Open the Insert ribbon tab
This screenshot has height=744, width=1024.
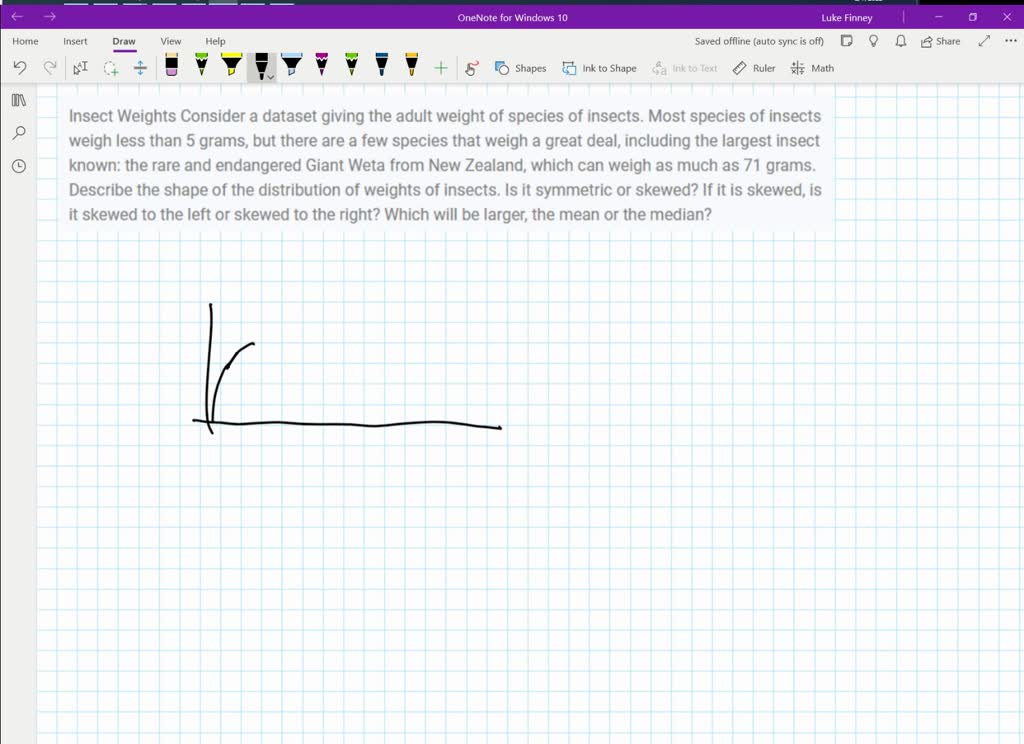pyautogui.click(x=75, y=41)
